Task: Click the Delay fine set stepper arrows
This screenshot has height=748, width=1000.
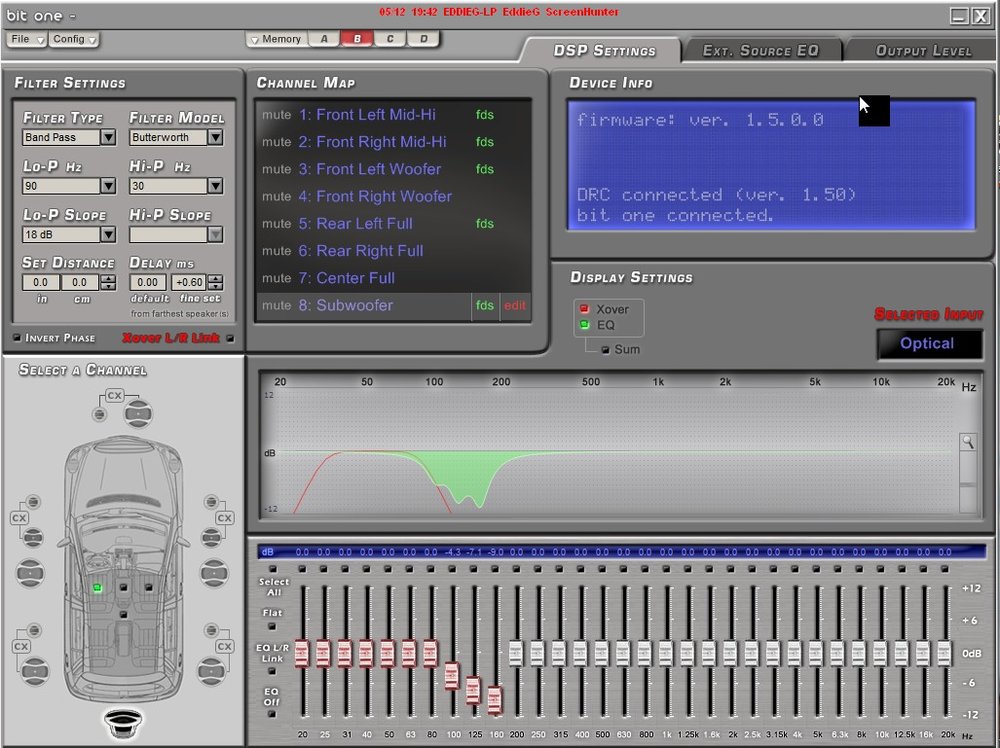Action: pos(216,282)
